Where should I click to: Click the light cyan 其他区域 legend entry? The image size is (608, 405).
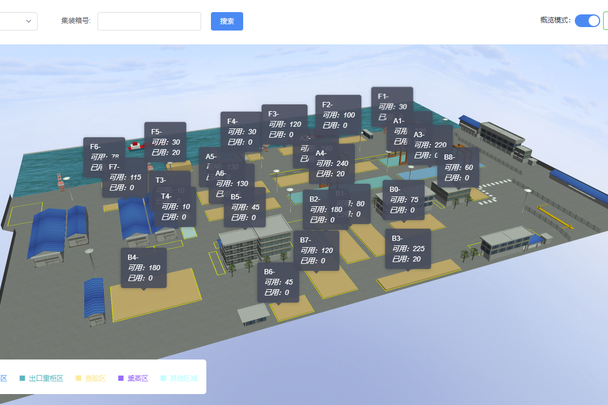click(178, 379)
